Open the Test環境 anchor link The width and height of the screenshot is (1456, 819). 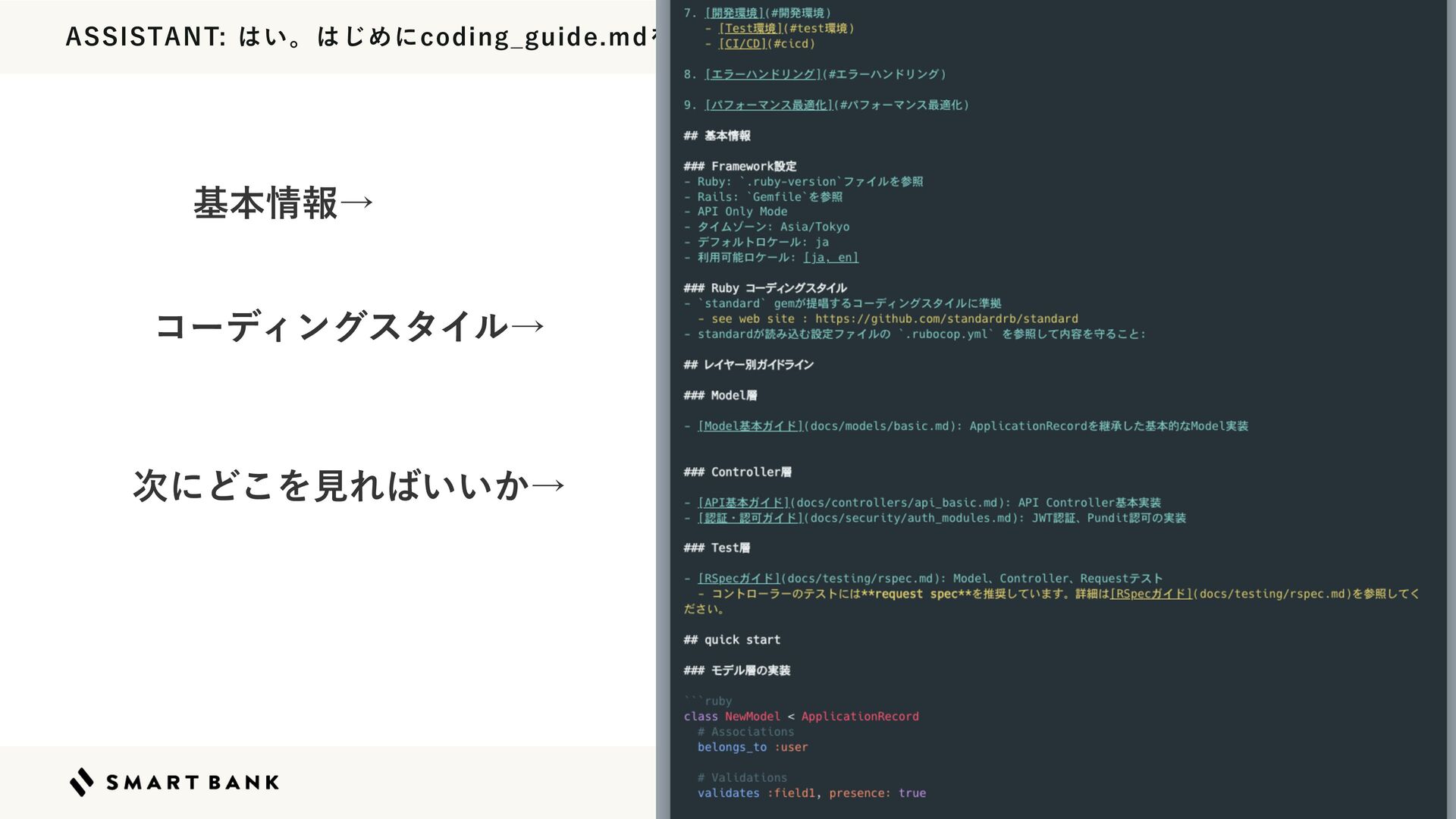750,28
